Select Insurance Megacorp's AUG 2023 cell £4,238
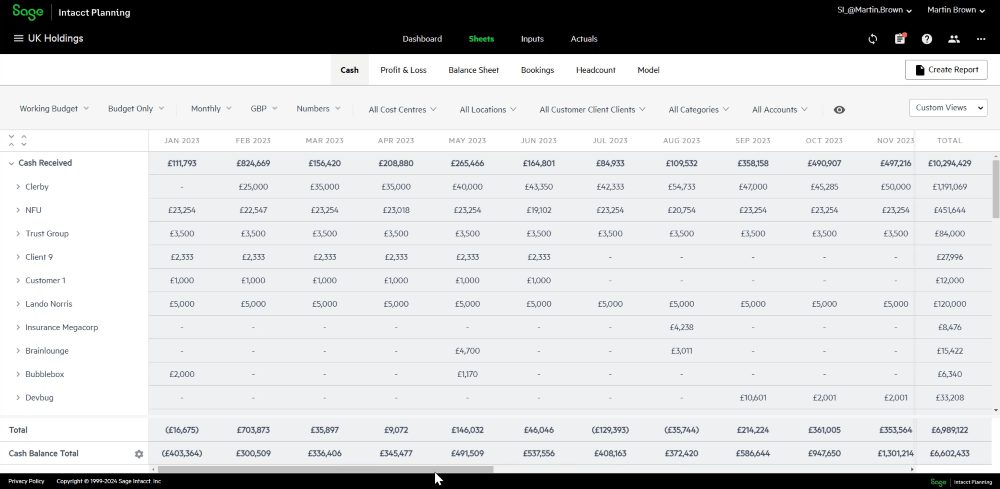Viewport: 1000px width, 489px height. tap(682, 328)
